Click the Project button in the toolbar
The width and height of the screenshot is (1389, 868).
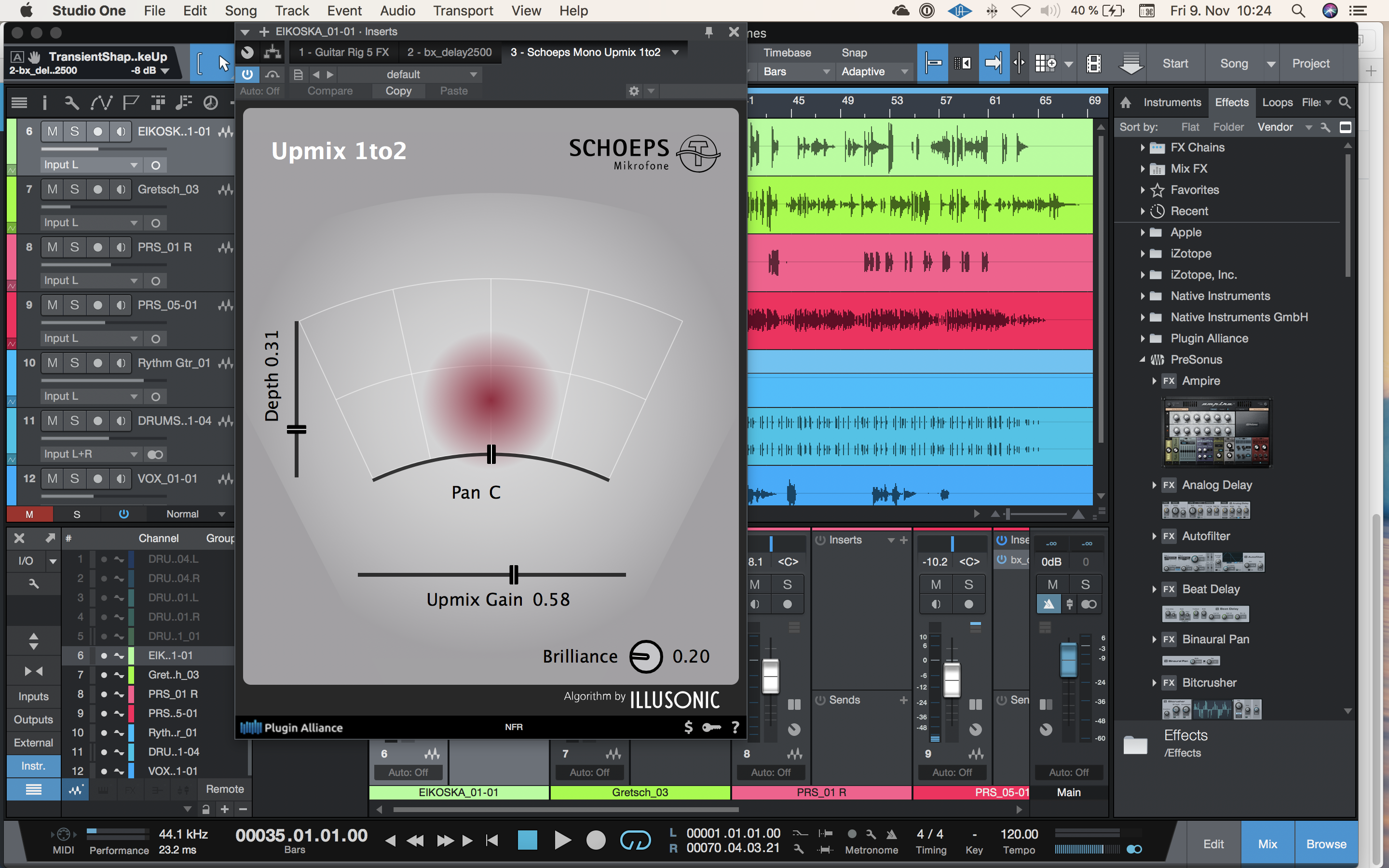[1310, 63]
